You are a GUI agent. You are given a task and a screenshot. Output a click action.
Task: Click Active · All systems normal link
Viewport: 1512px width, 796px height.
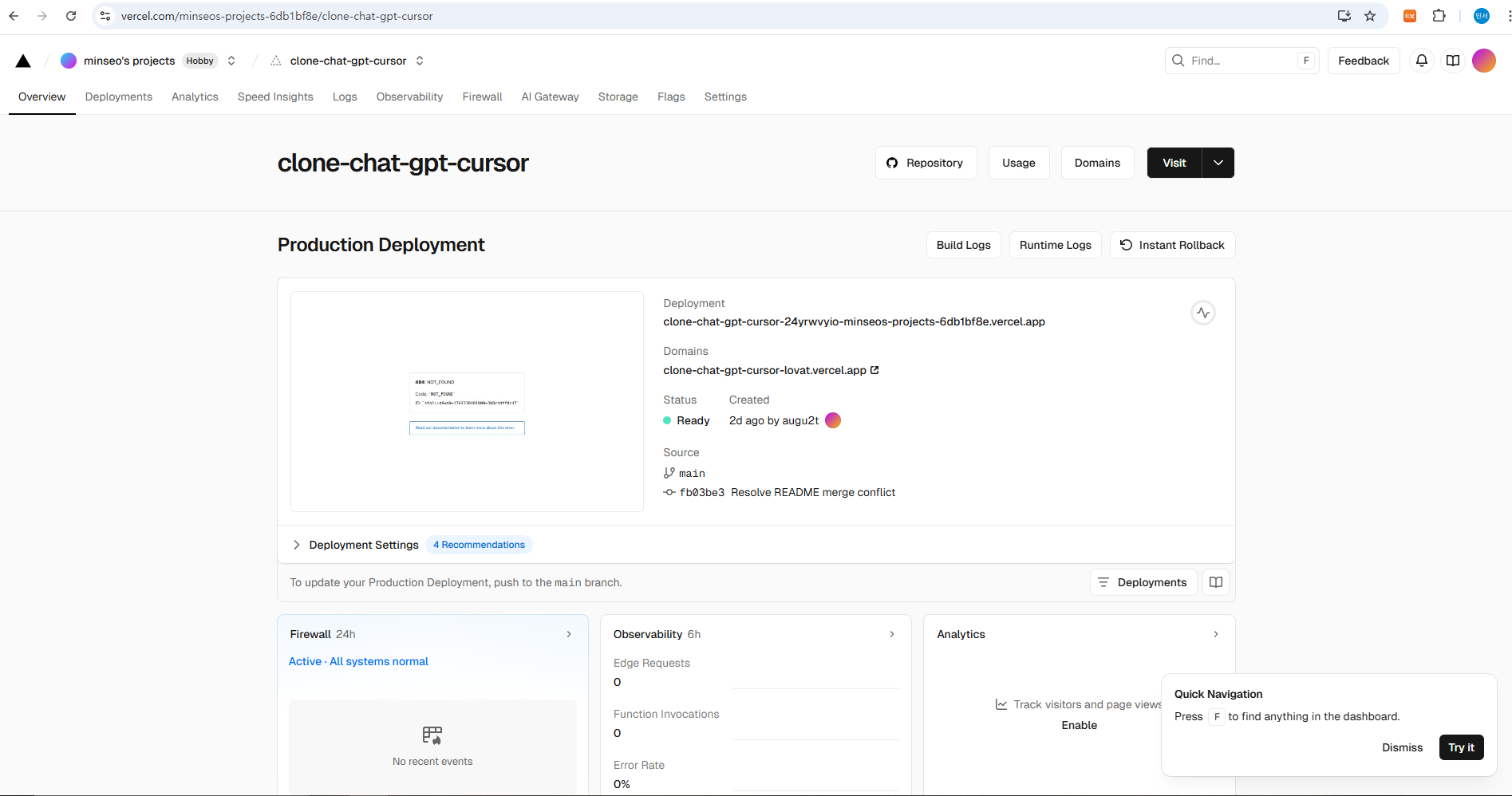pyautogui.click(x=358, y=661)
